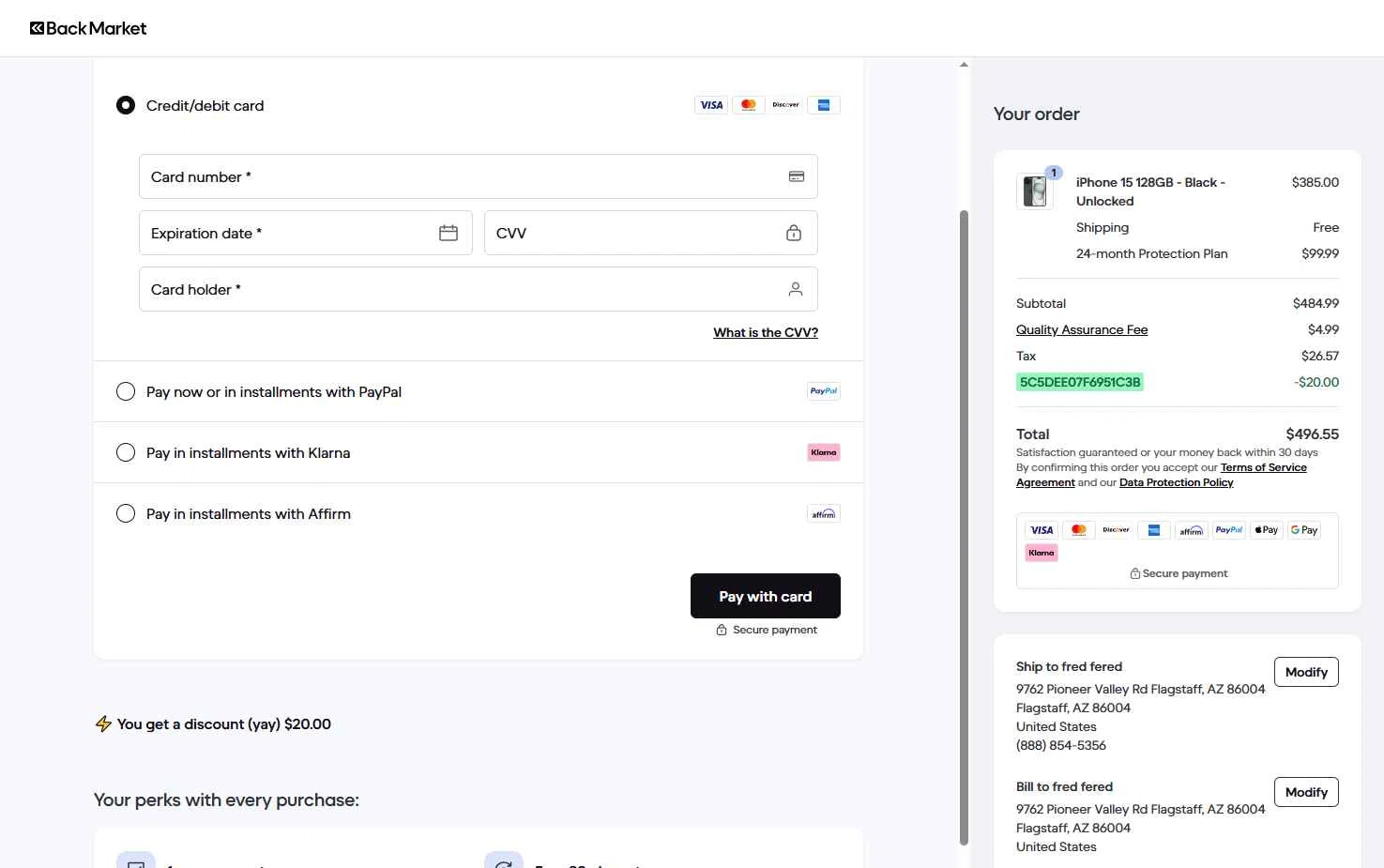Image resolution: width=1384 pixels, height=868 pixels.
Task: Click the Apple Pay badge in order summary
Action: [1267, 530]
